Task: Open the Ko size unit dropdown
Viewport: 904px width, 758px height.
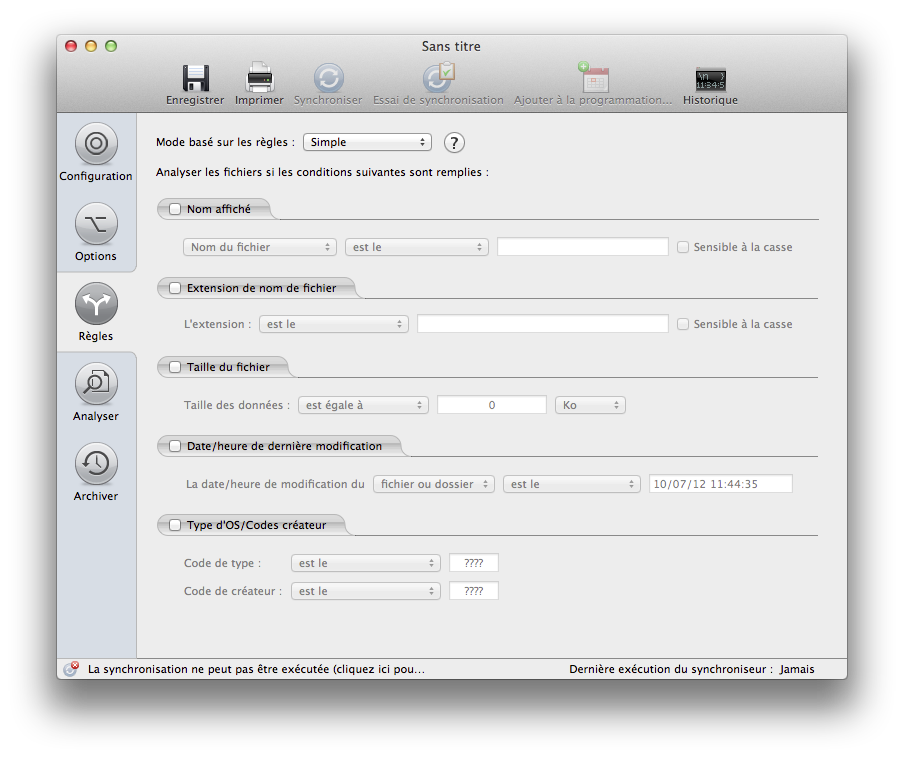Action: coord(590,405)
